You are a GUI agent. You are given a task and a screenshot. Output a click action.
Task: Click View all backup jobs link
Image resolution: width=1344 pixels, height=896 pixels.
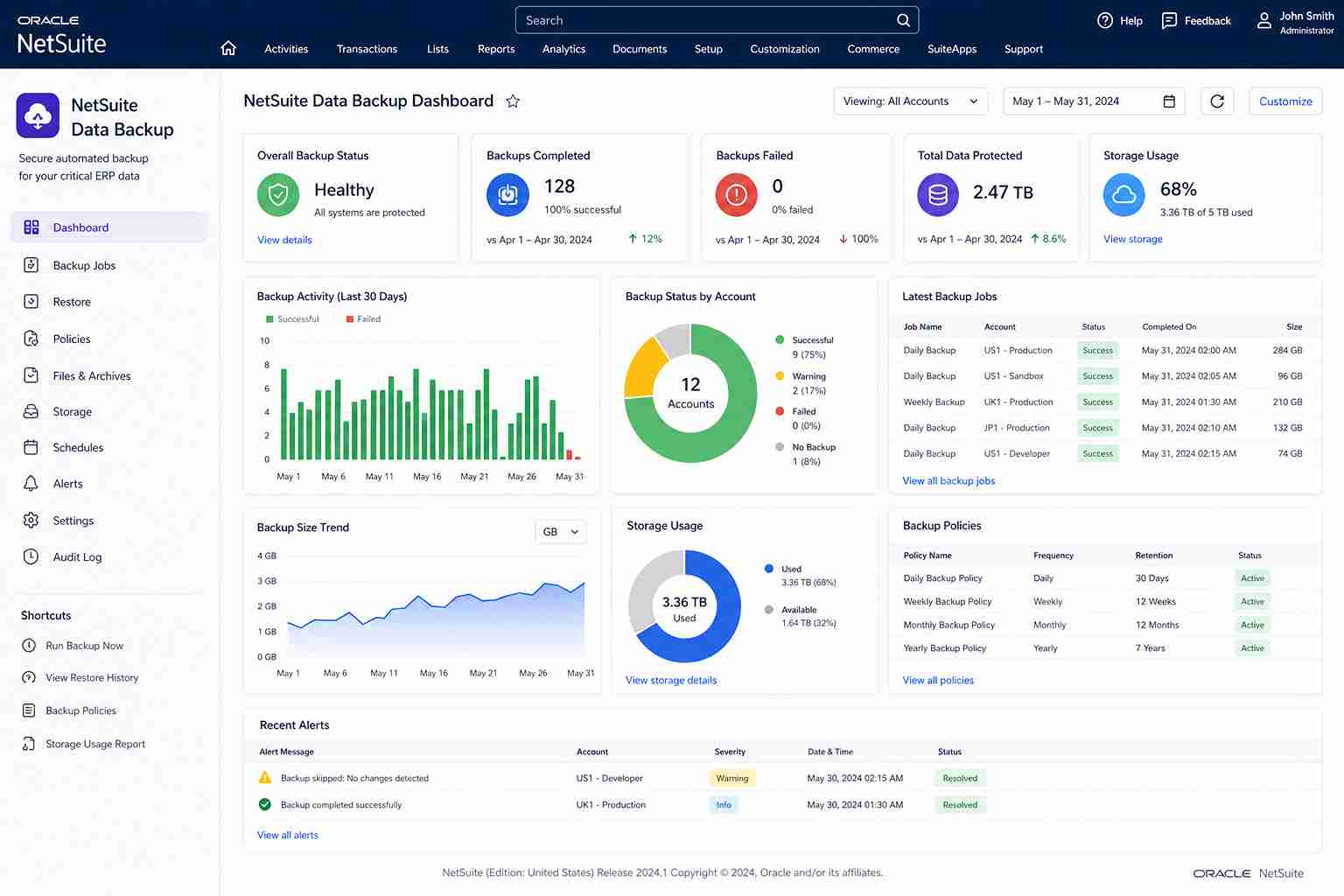948,481
